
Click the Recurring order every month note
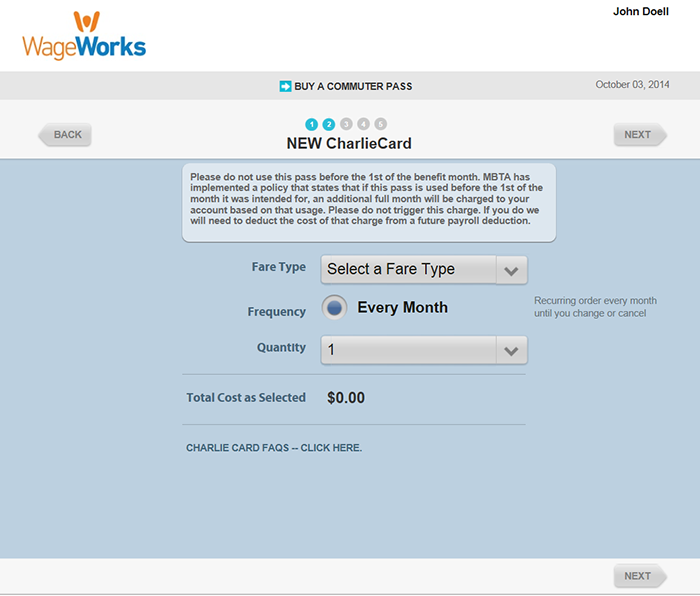(x=595, y=307)
